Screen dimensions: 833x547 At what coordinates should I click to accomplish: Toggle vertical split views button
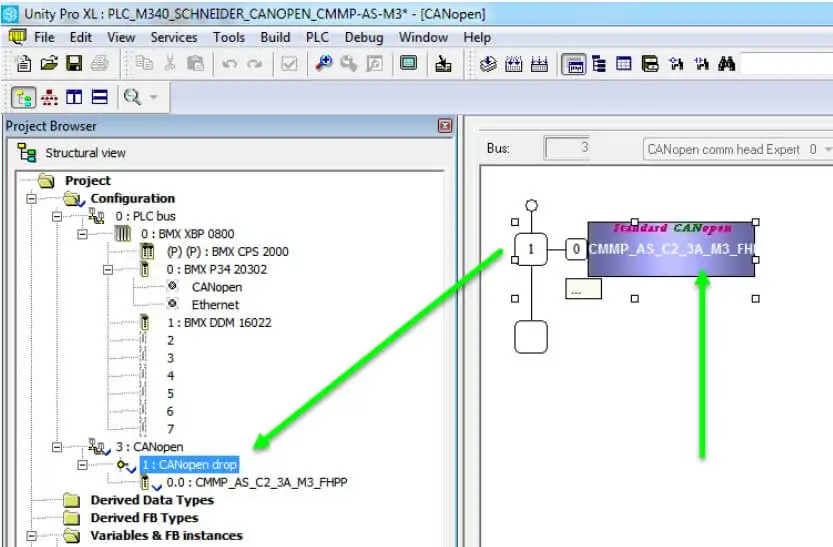[74, 97]
